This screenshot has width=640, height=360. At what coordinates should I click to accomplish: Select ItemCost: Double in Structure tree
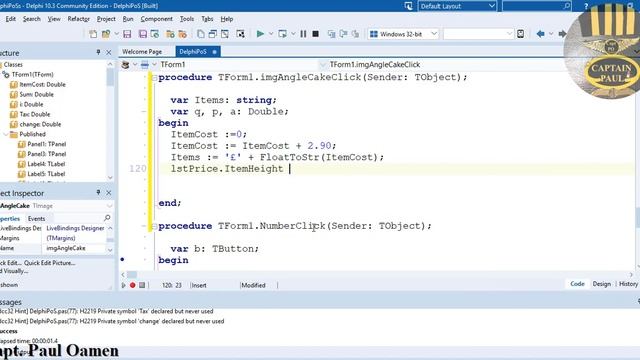coord(42,84)
